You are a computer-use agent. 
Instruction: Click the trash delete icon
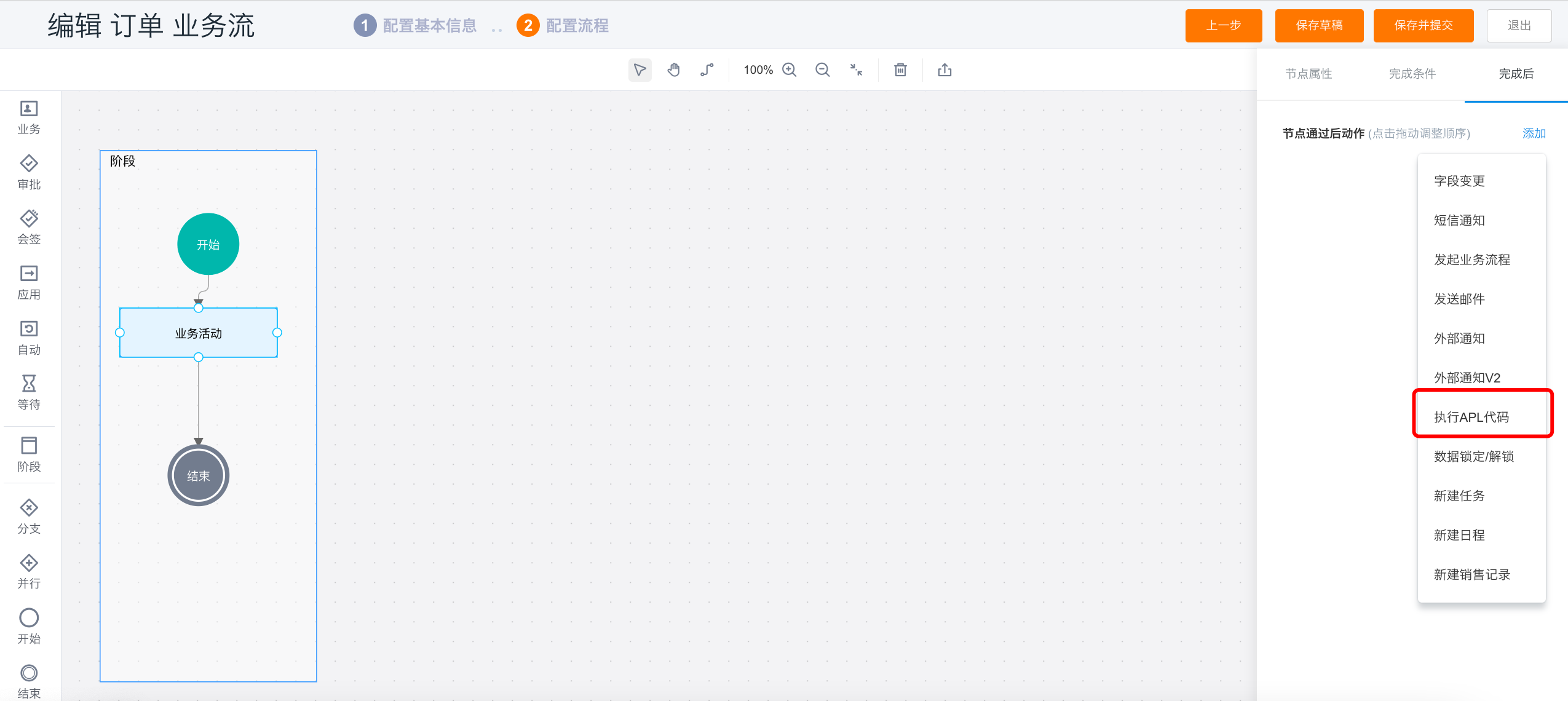pos(900,69)
